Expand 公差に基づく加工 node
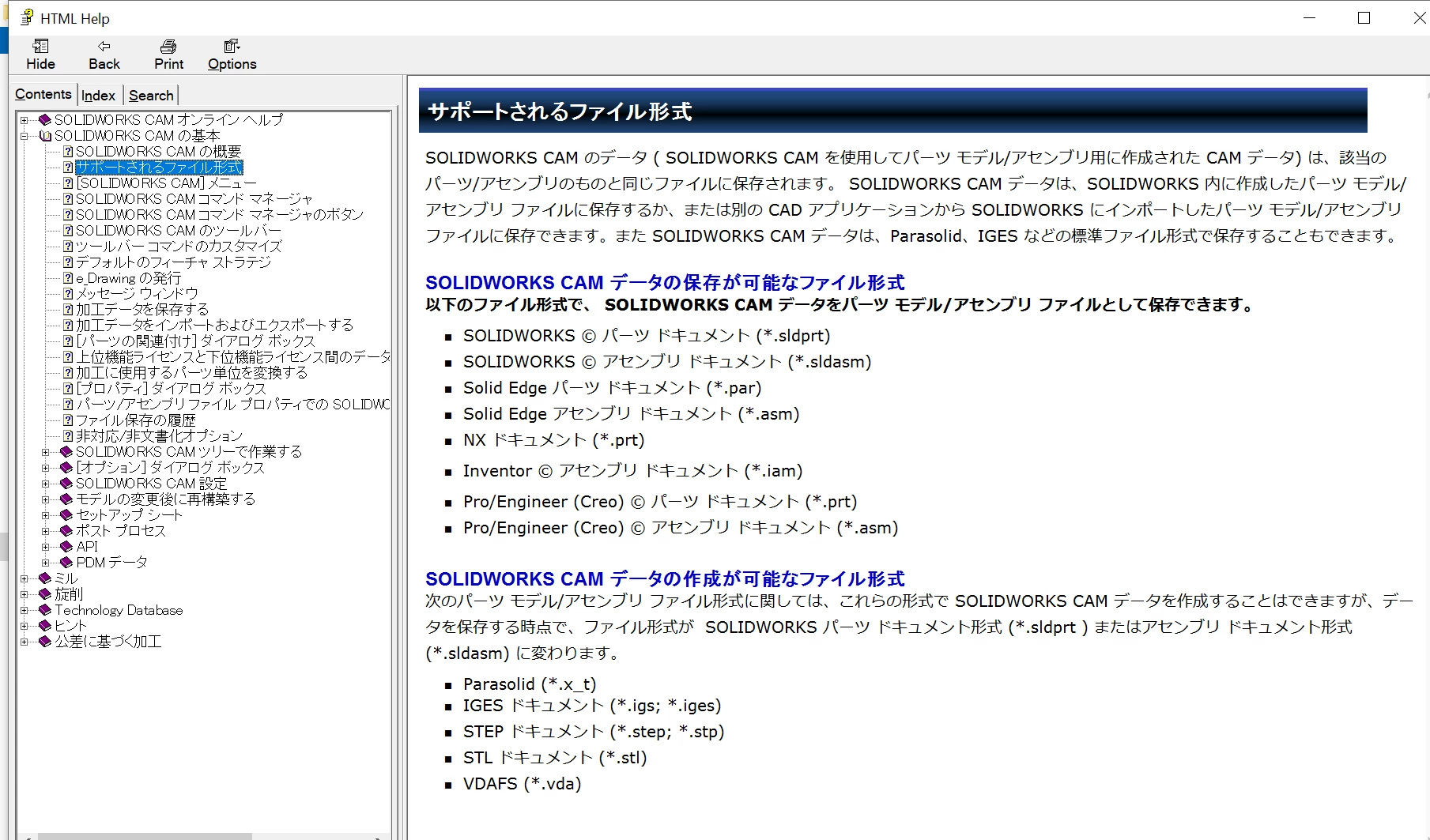Image resolution: width=1430 pixels, height=840 pixels. tap(25, 642)
